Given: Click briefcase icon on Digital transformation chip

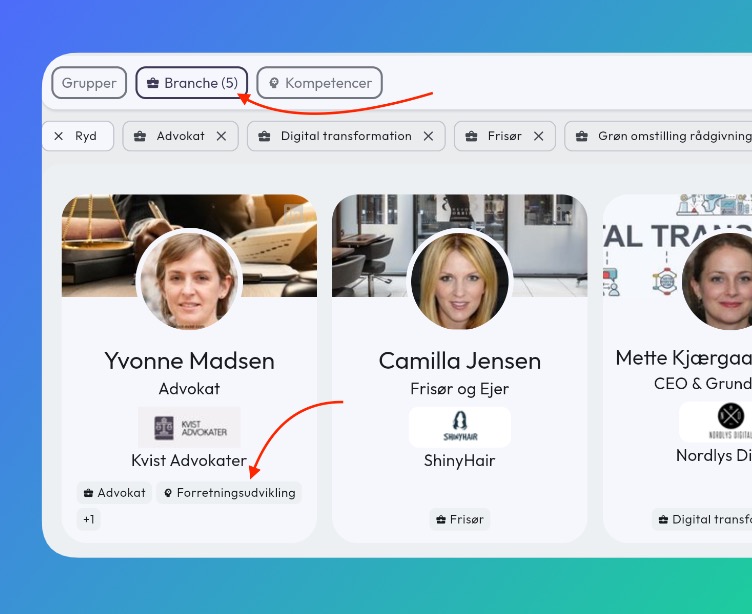Looking at the screenshot, I should click(x=264, y=136).
